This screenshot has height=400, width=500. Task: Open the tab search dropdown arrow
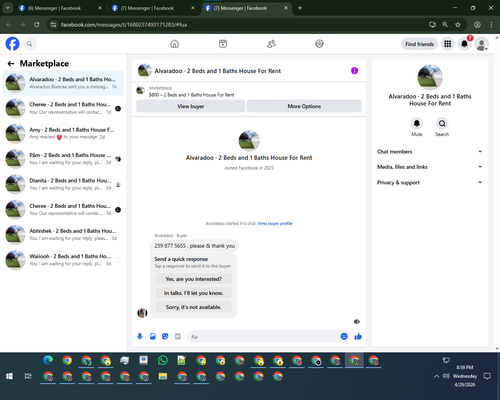pyautogui.click(x=7, y=8)
